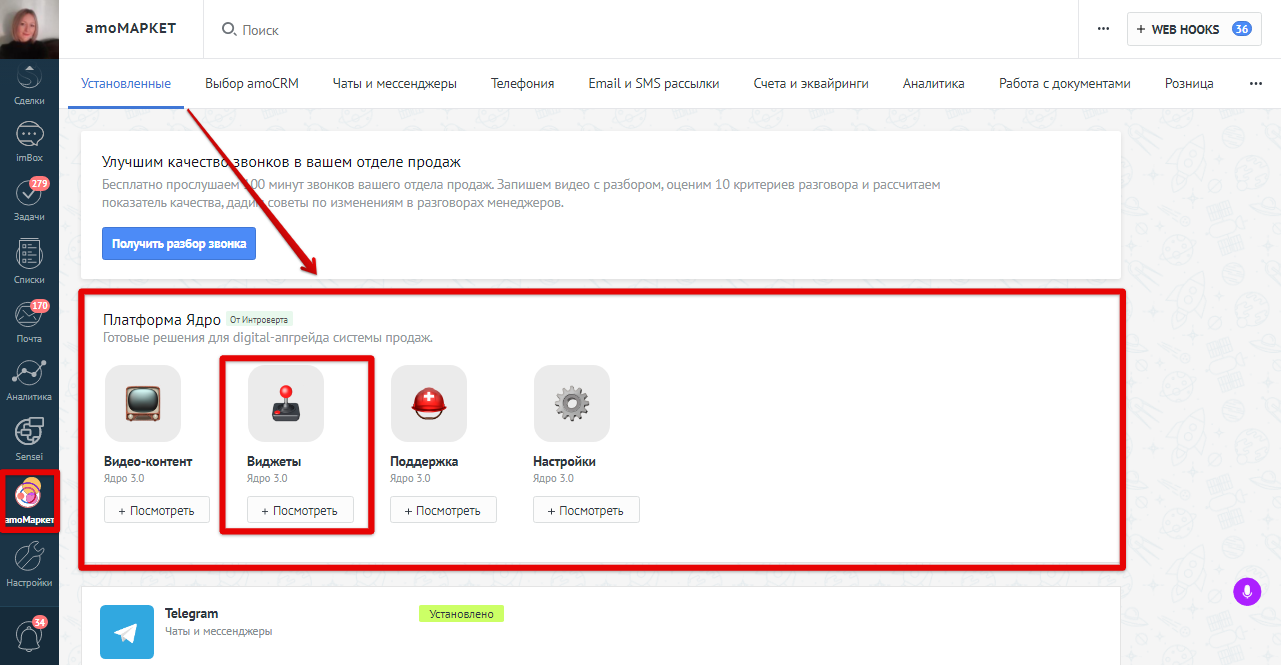This screenshot has height=665, width=1281.
Task: Open the Сделки sidebar section
Action: click(29, 86)
